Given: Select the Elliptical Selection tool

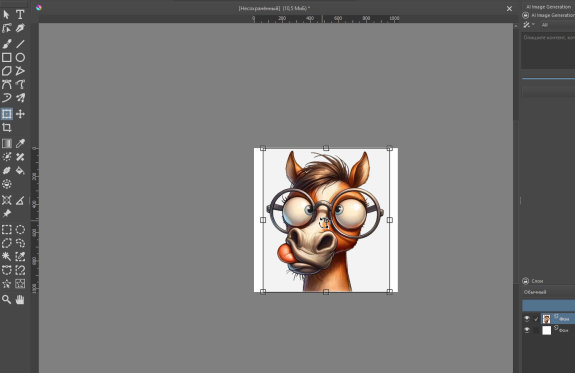Looking at the screenshot, I should [20, 230].
